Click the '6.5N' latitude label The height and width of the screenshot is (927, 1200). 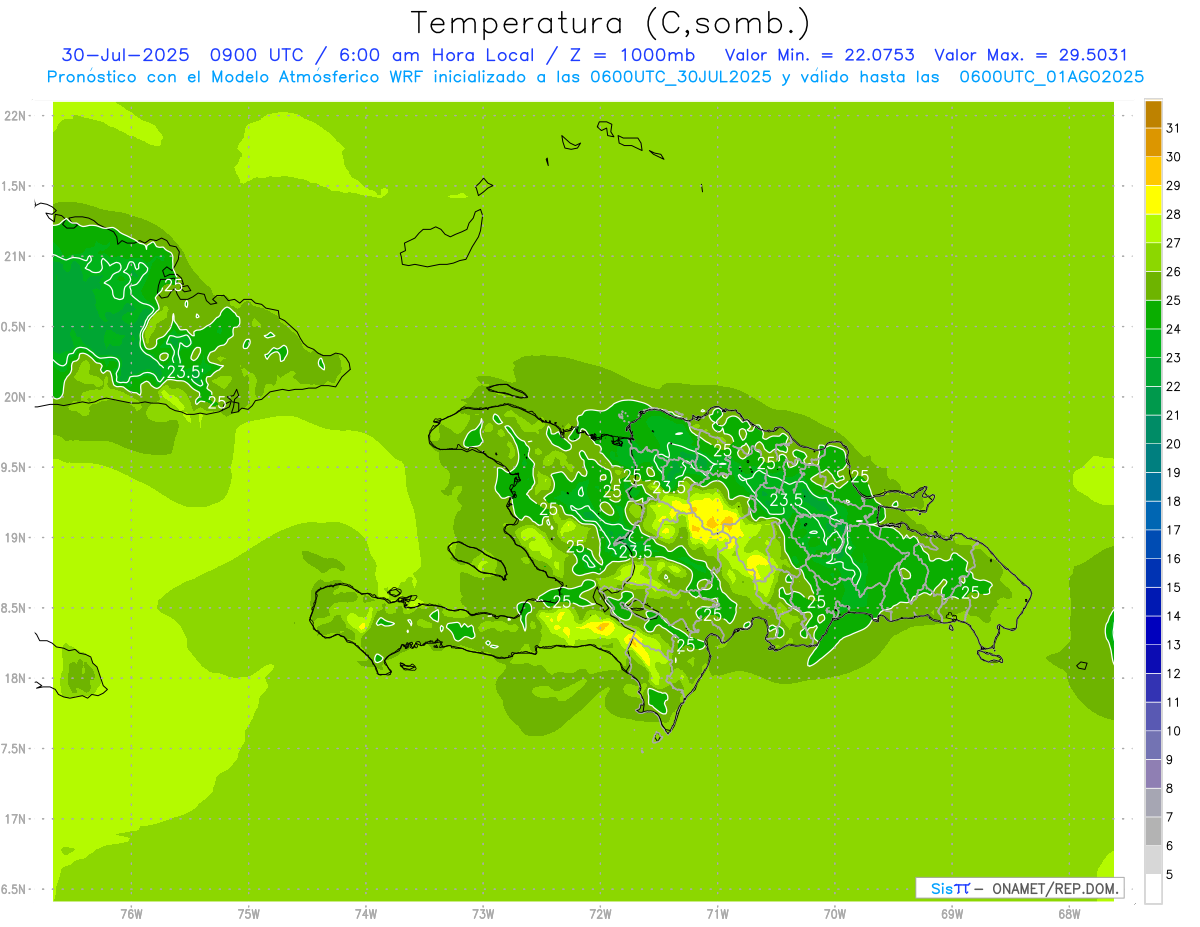tap(15, 890)
